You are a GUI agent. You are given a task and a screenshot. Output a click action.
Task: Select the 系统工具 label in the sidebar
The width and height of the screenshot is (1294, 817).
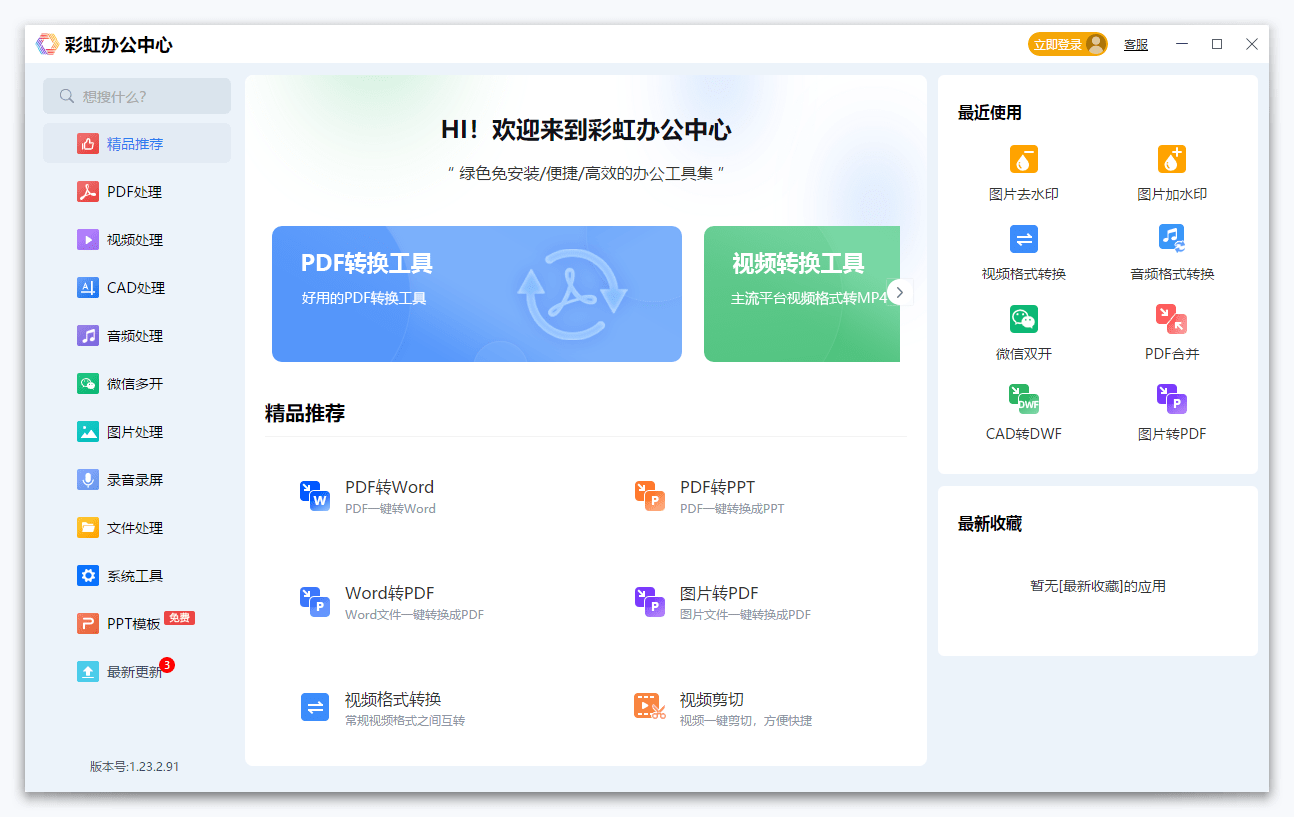pos(135,576)
